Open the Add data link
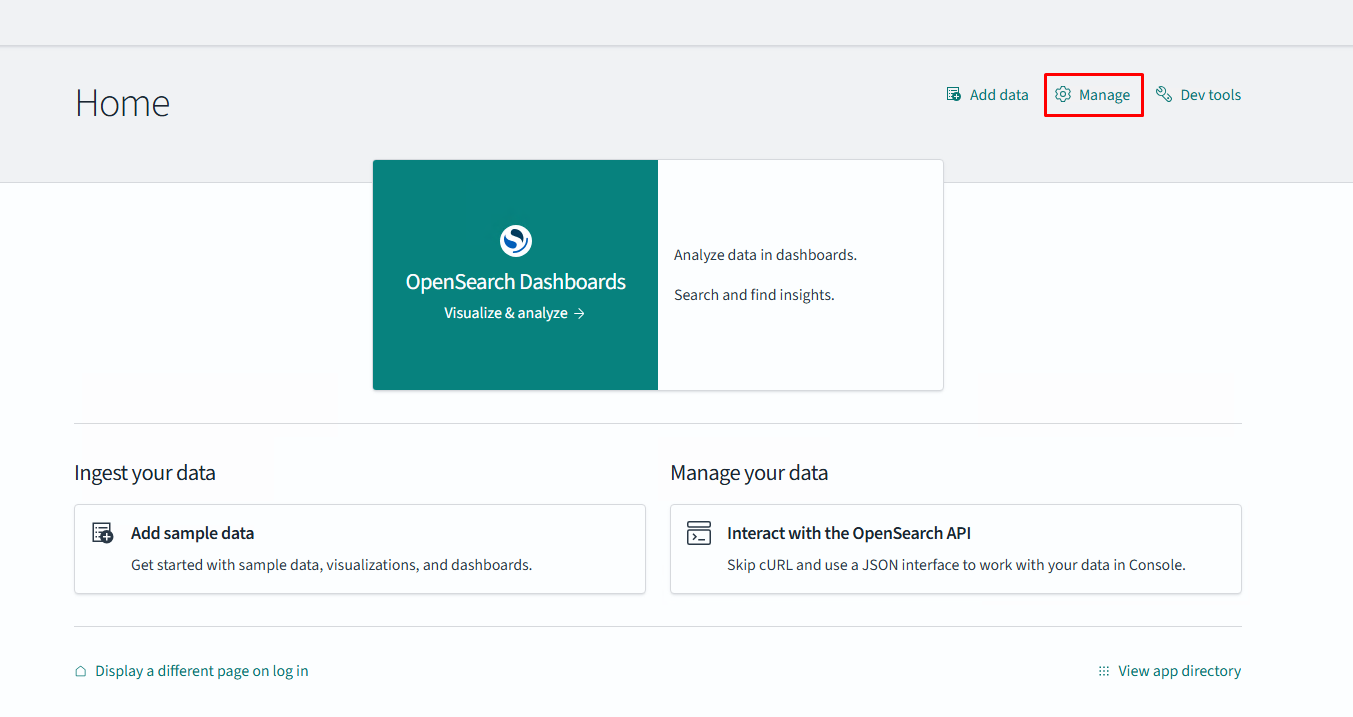The height and width of the screenshot is (717, 1353). (x=998, y=95)
